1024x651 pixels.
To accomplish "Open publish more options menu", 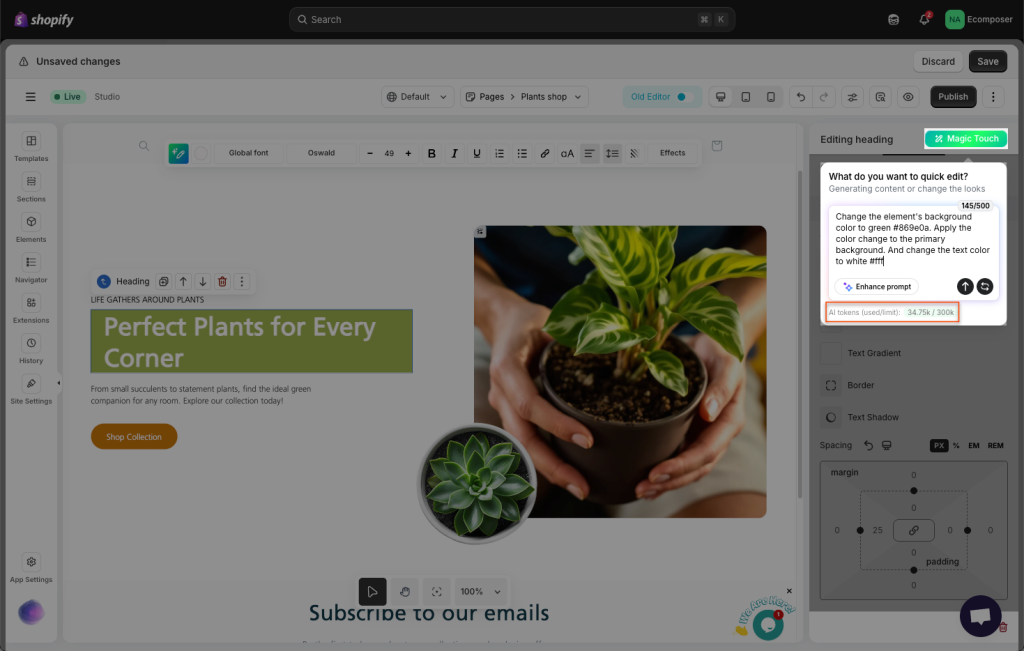I will click(x=993, y=97).
